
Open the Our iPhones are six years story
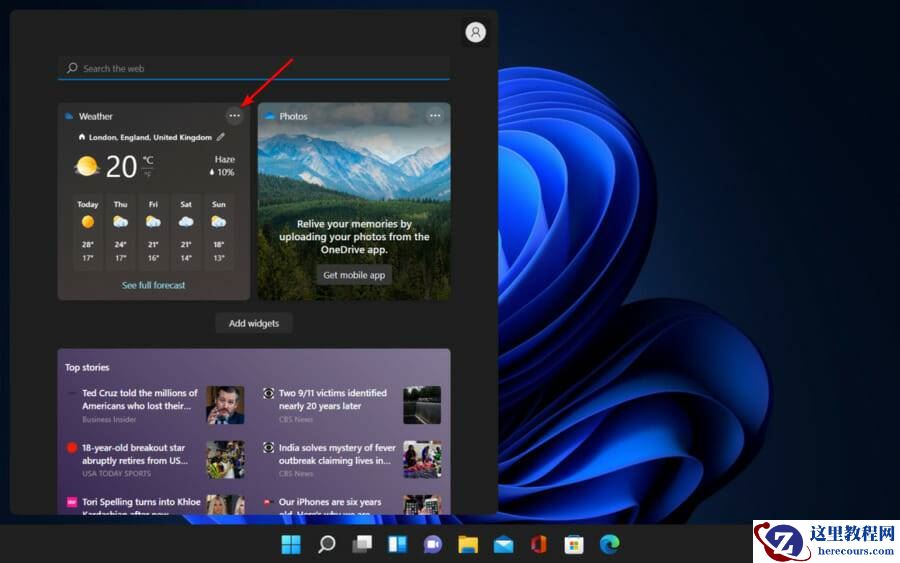click(x=330, y=505)
